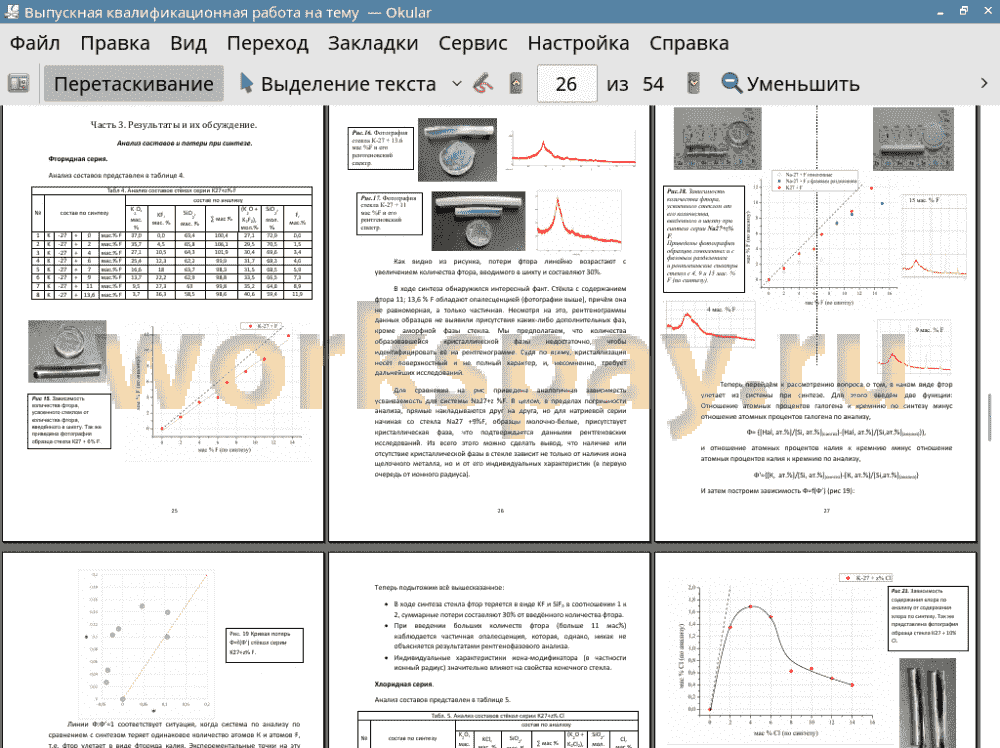Select the Выделение текста tool
Viewport: 1000px width, 748px height.
pos(338,84)
